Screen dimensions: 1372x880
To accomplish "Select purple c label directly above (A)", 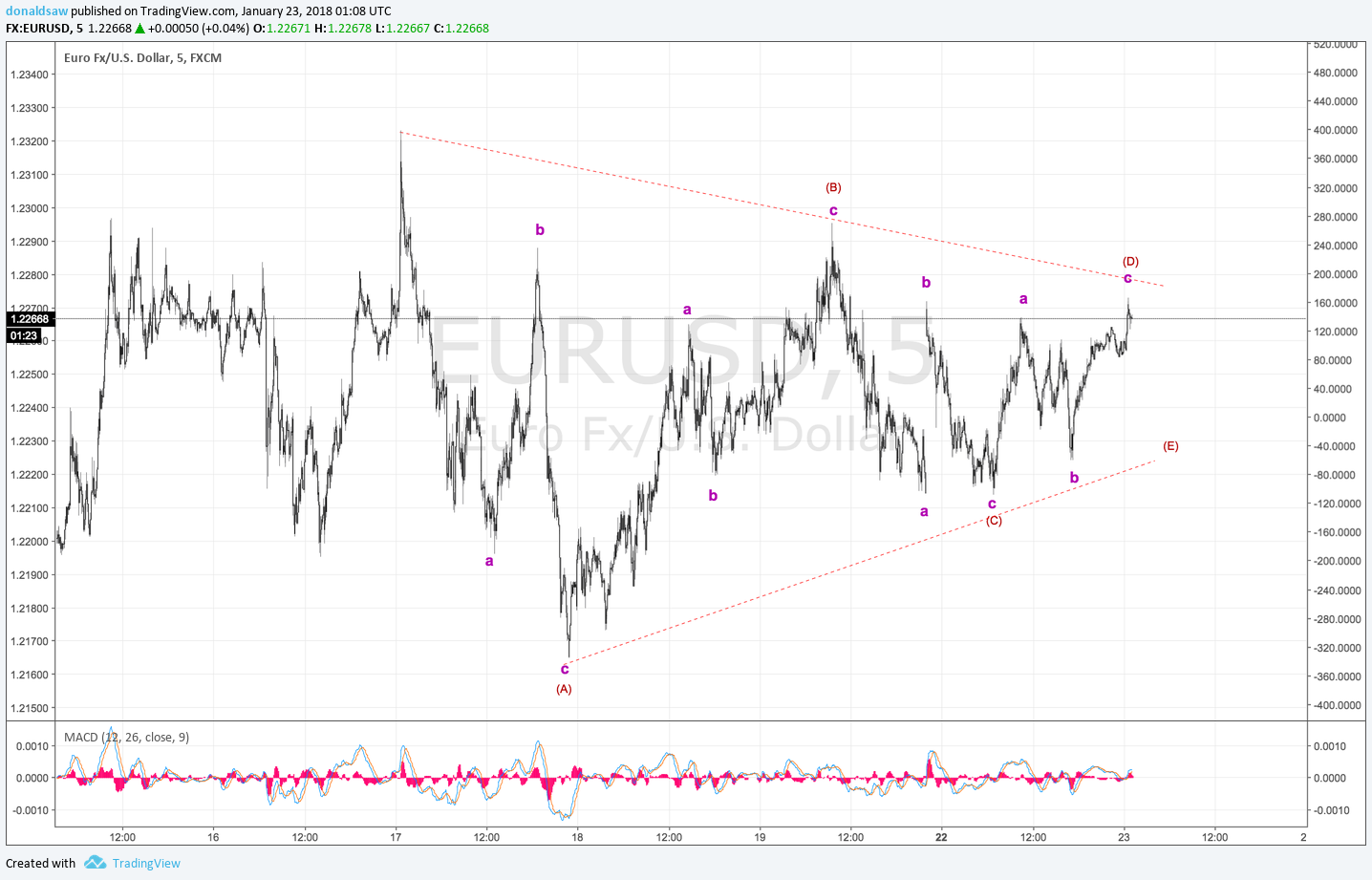I will click(x=565, y=669).
